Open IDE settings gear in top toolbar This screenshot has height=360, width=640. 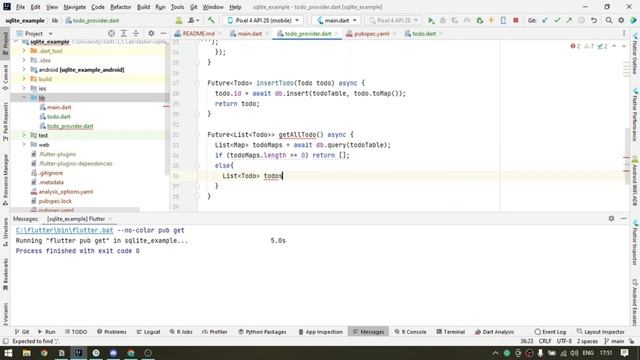621,20
